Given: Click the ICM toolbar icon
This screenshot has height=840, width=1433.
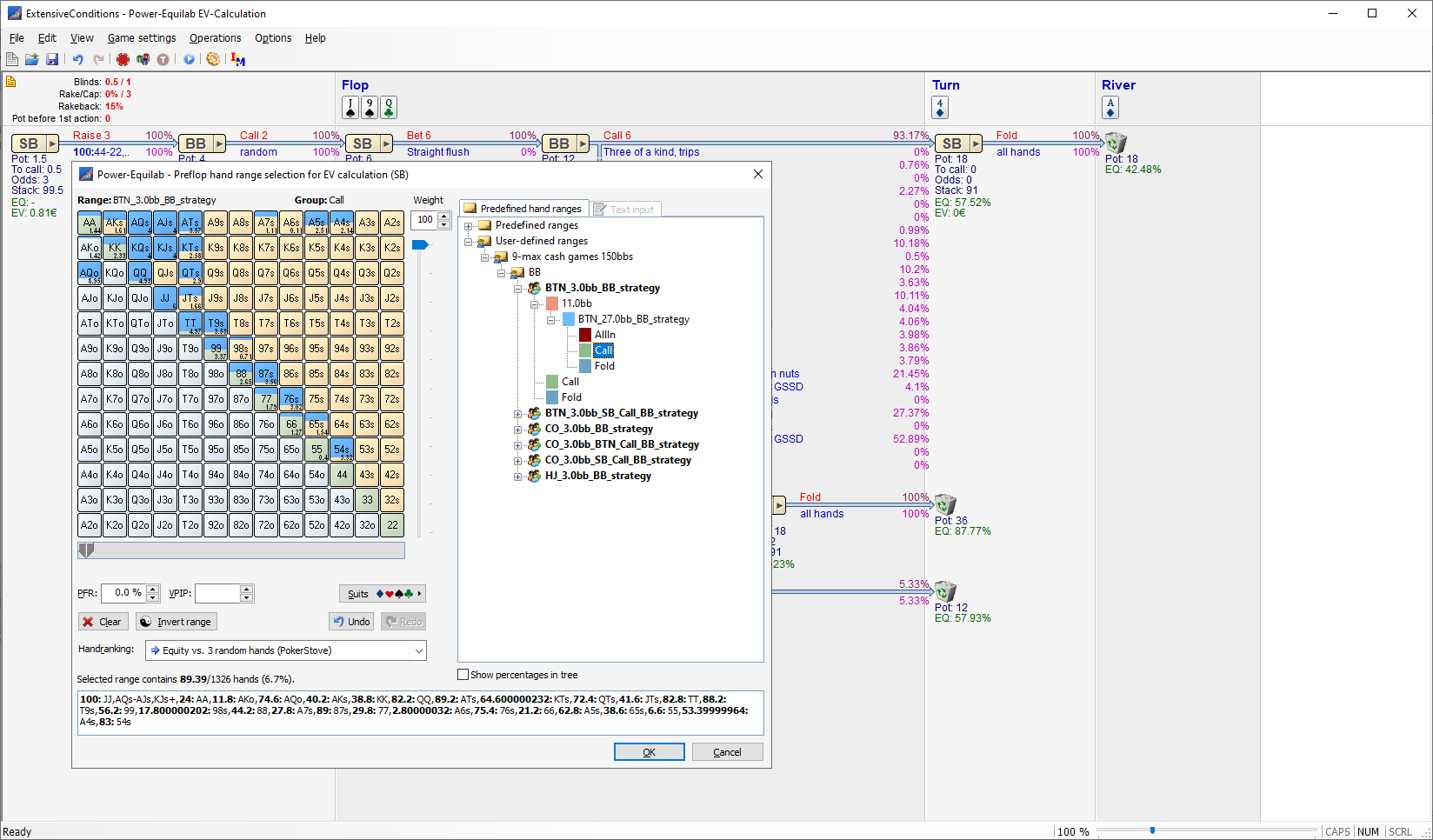Looking at the screenshot, I should click(238, 59).
